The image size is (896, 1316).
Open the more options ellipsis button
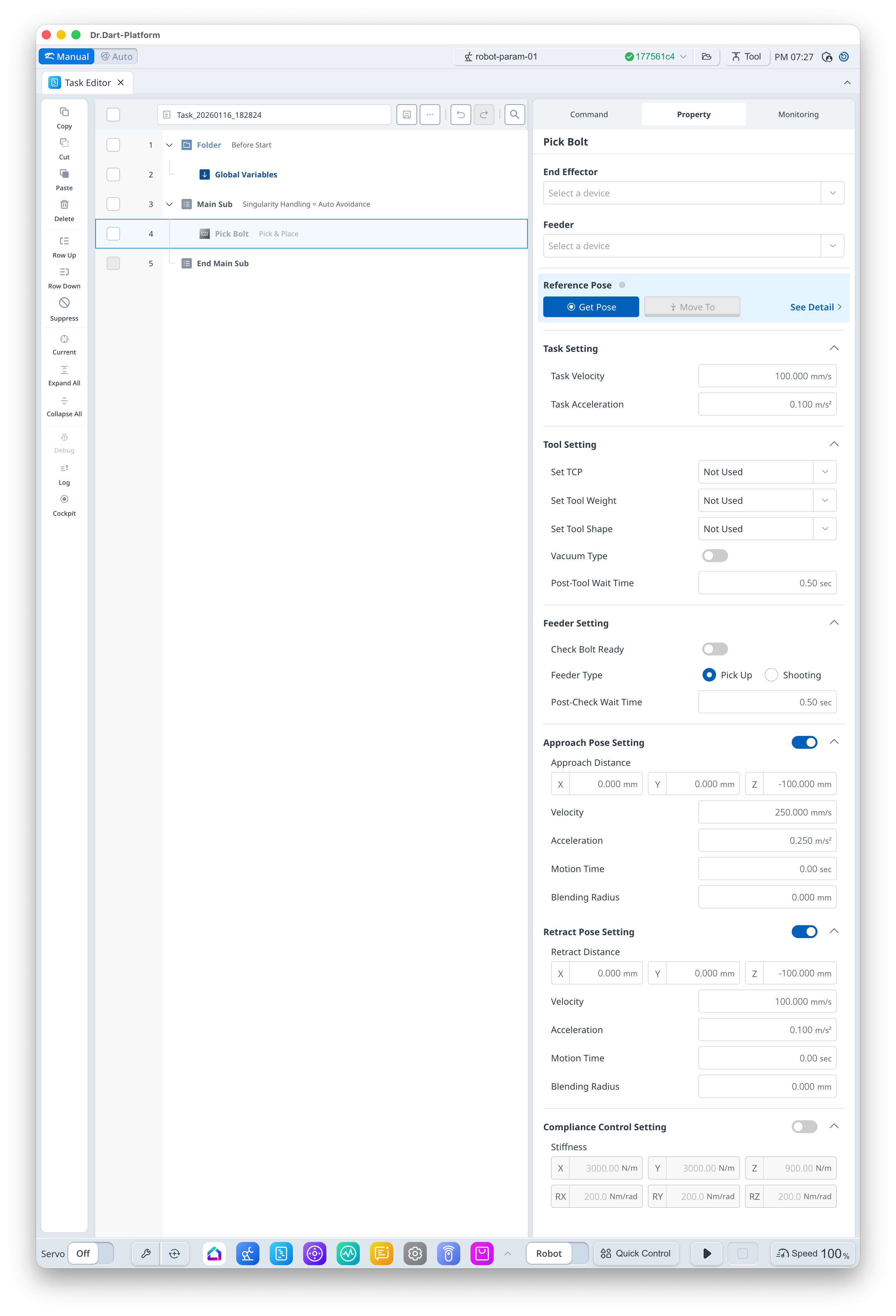coord(430,114)
